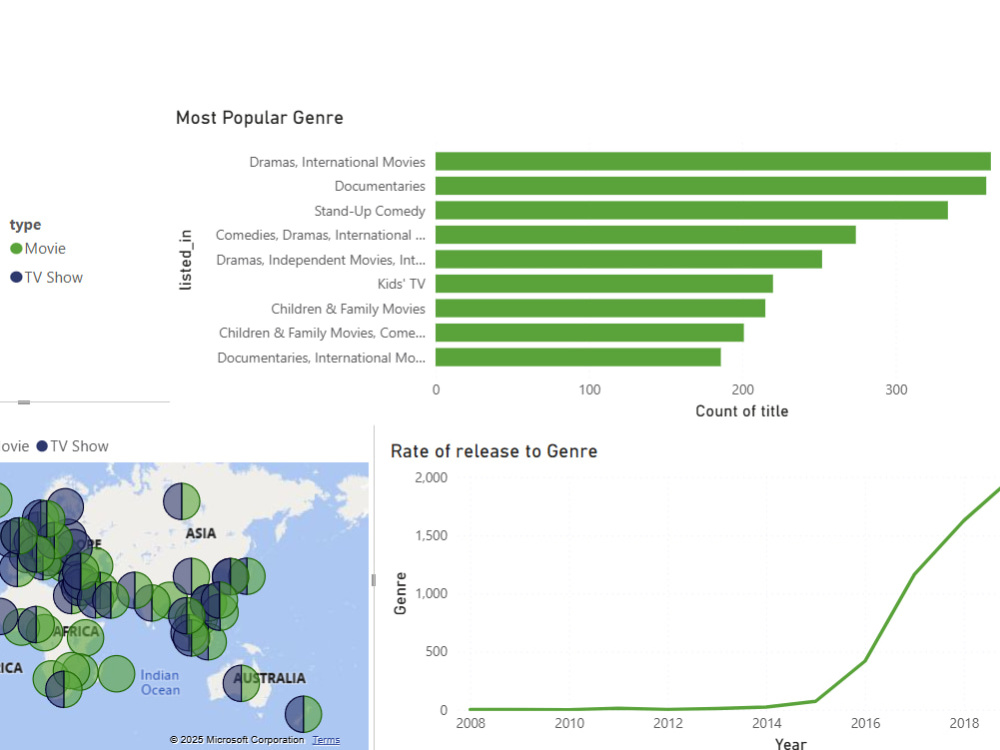
Task: Click the listed_in axis title
Action: 185,260
